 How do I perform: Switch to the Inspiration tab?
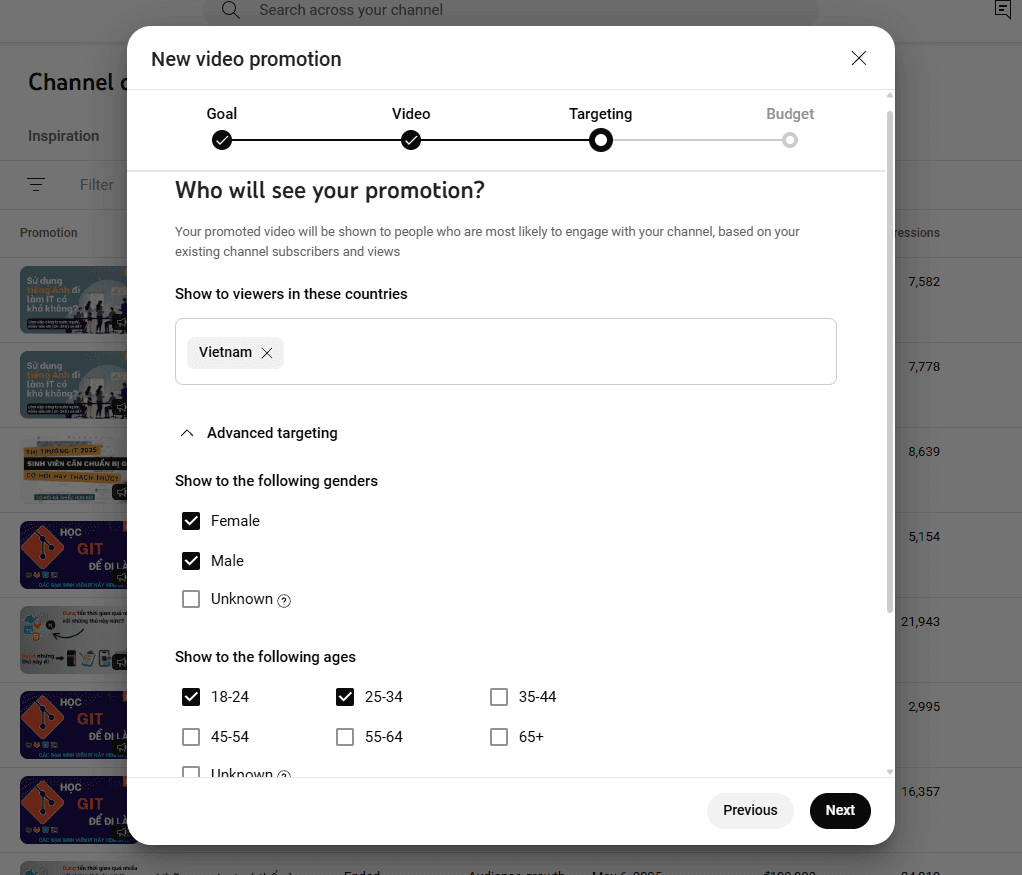pyautogui.click(x=63, y=135)
